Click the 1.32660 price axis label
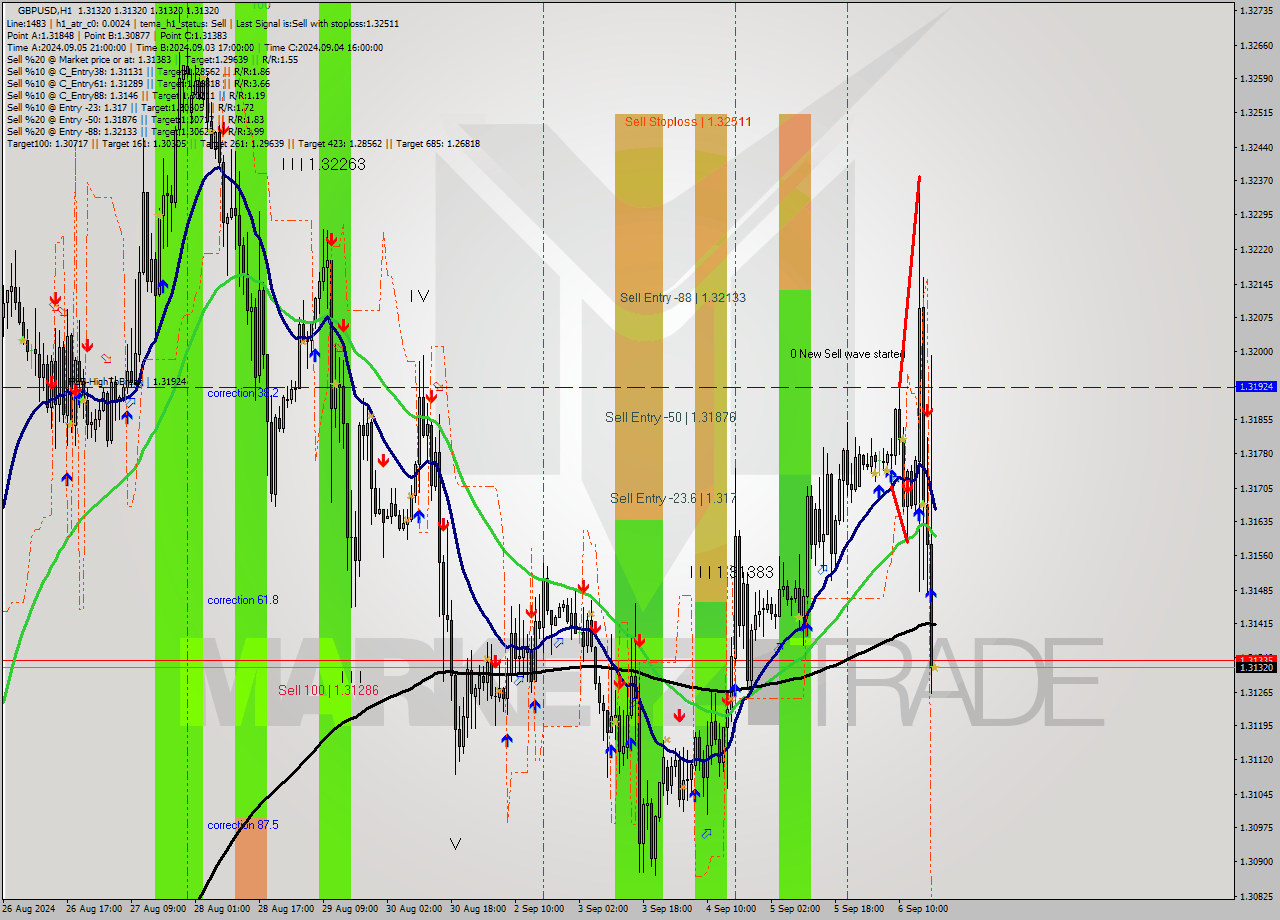 [x=1255, y=45]
